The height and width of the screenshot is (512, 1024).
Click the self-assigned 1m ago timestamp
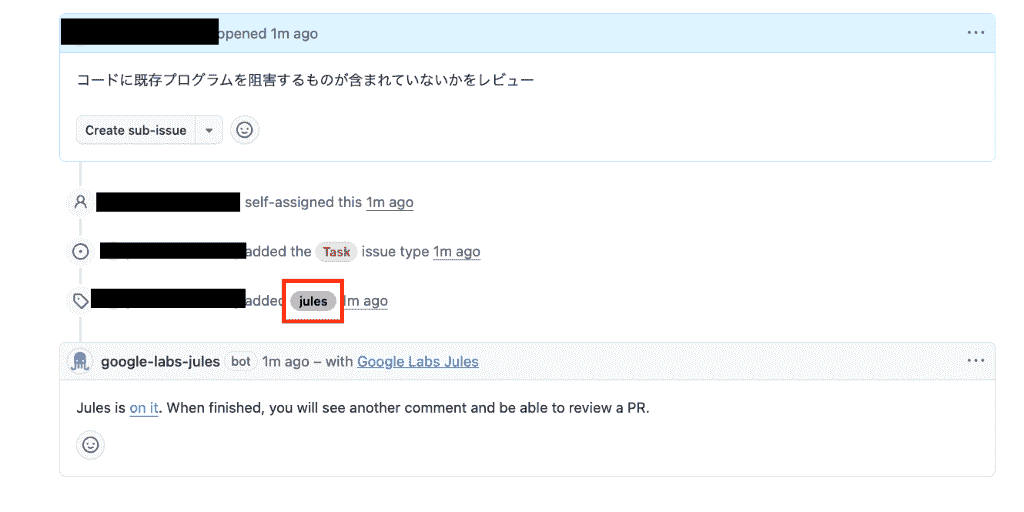point(389,202)
